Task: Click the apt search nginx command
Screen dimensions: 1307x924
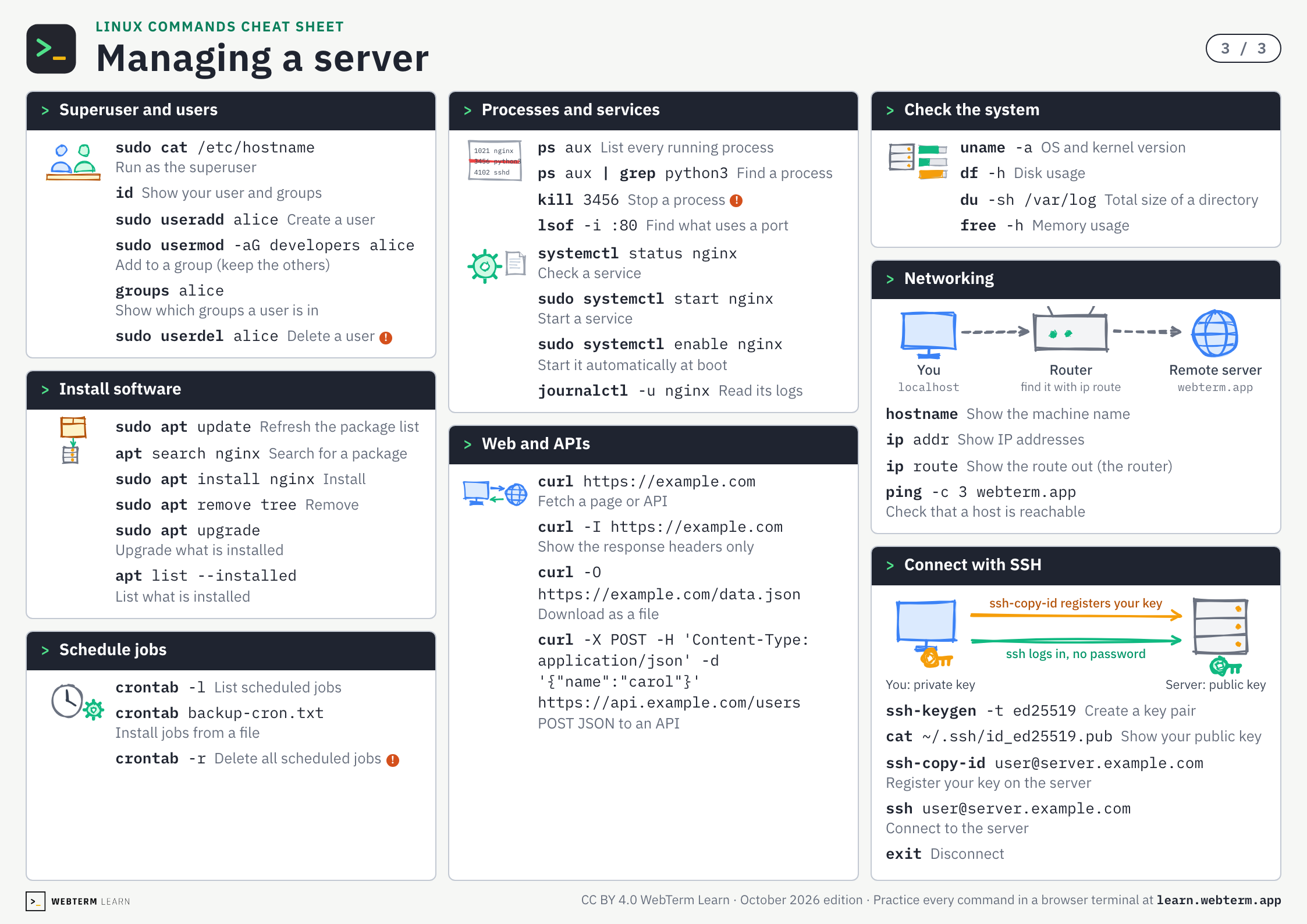Action: point(187,454)
